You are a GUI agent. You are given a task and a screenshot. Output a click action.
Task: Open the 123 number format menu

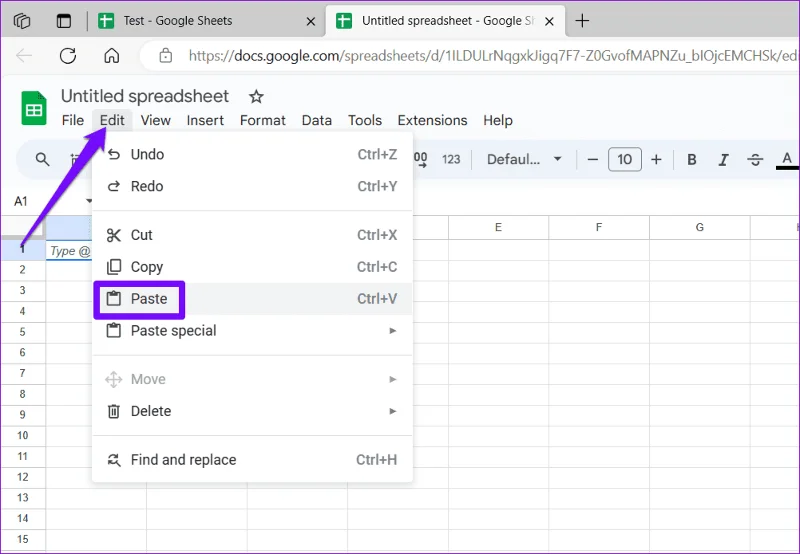coord(451,160)
